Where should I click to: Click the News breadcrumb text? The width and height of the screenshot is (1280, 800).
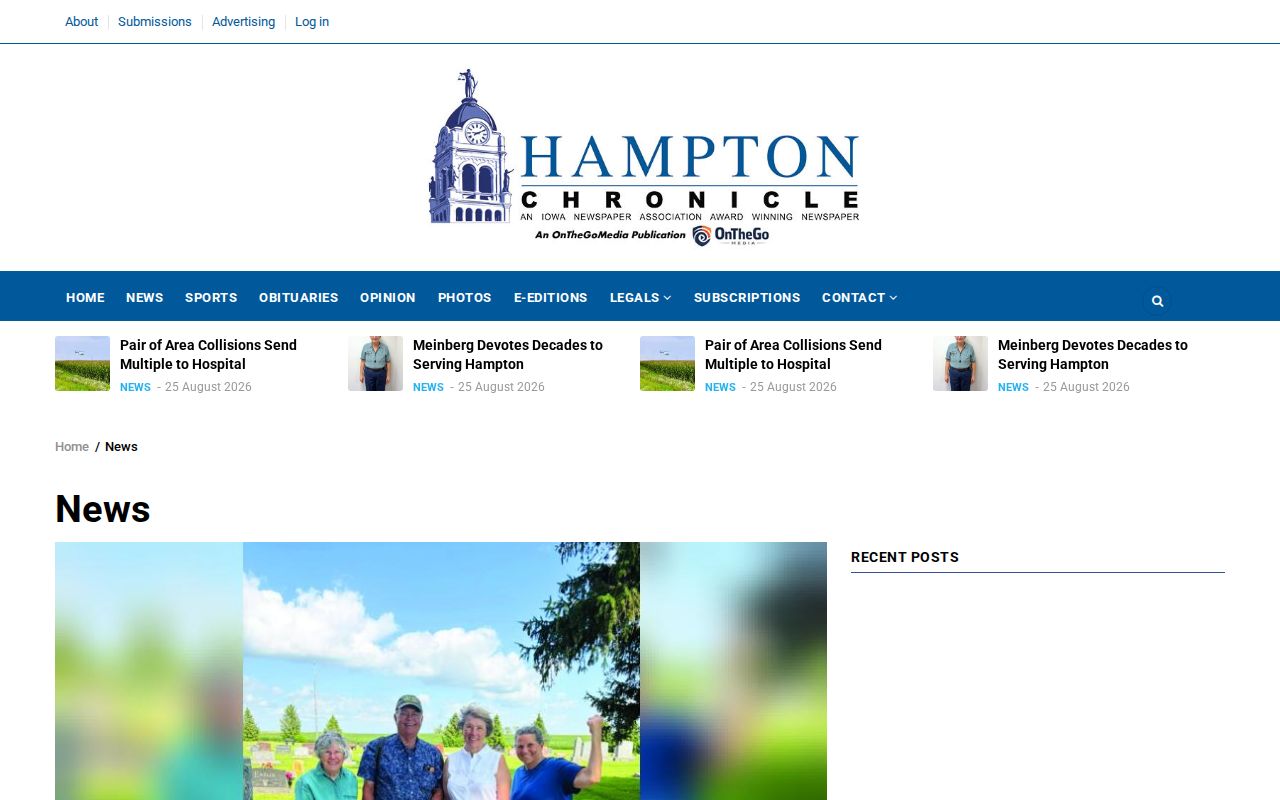click(x=121, y=447)
